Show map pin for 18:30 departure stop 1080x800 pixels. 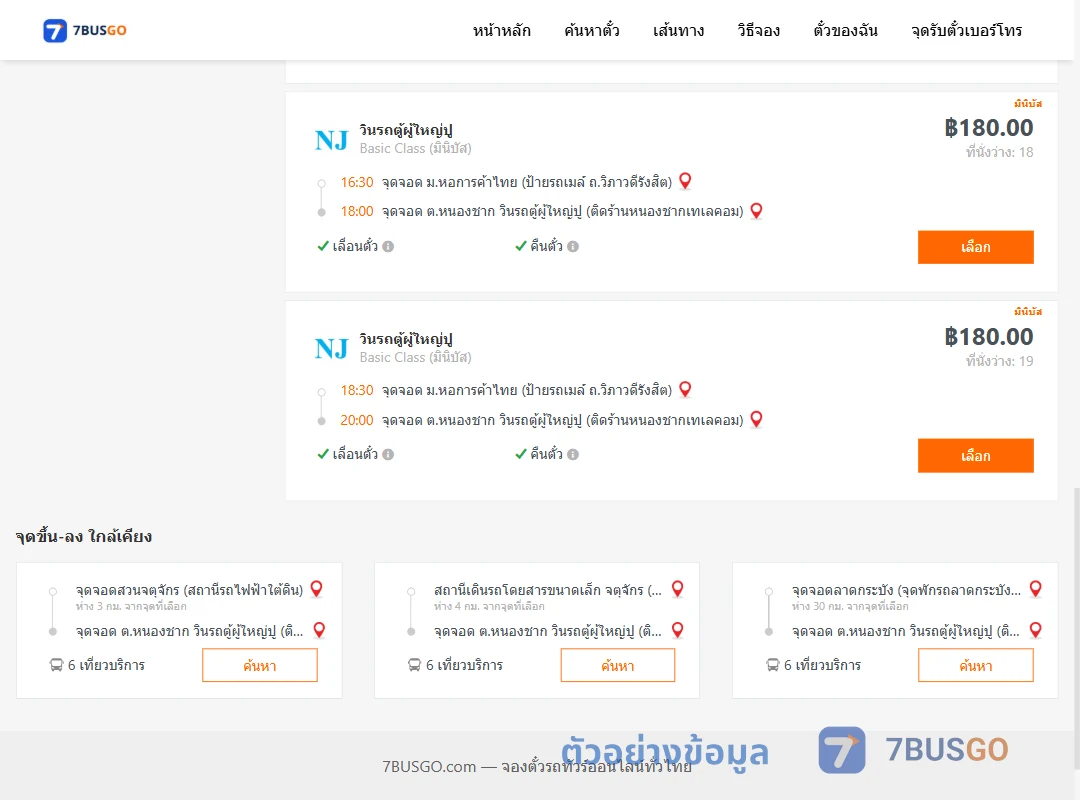click(685, 389)
